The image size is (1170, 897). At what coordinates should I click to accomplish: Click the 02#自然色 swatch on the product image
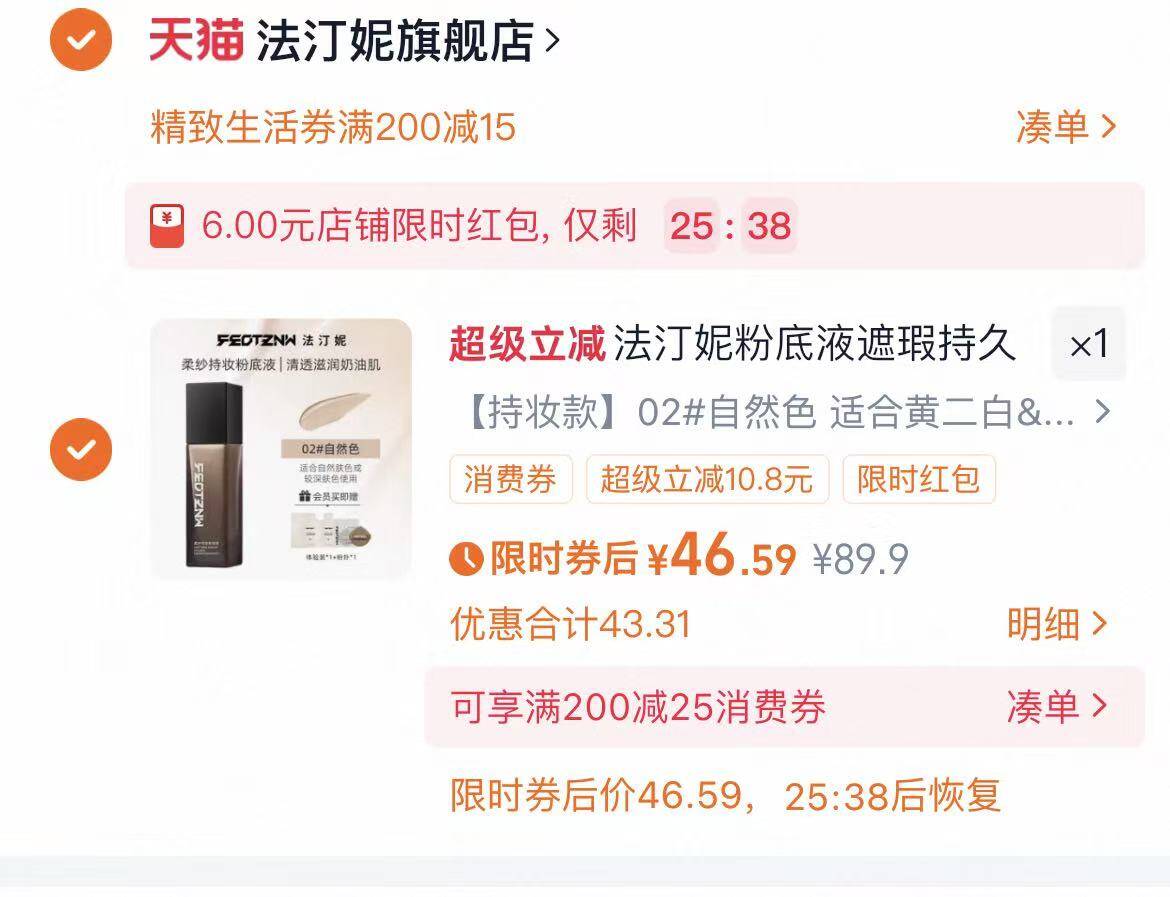(331, 448)
